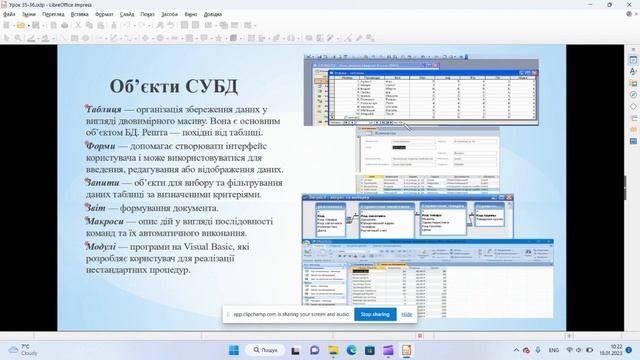Screen dimensions: 640x360
Task: Open the Слайд menu
Action: pos(127,14)
